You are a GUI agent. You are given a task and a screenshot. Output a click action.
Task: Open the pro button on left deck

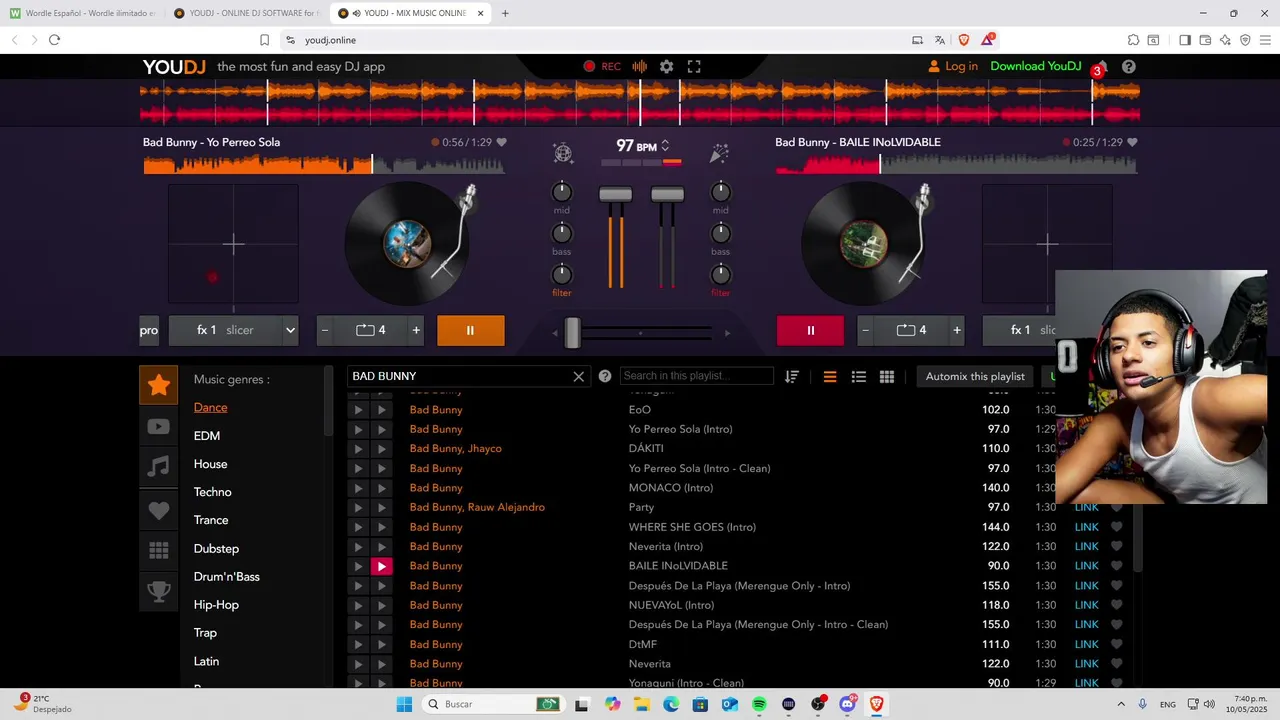tap(149, 330)
